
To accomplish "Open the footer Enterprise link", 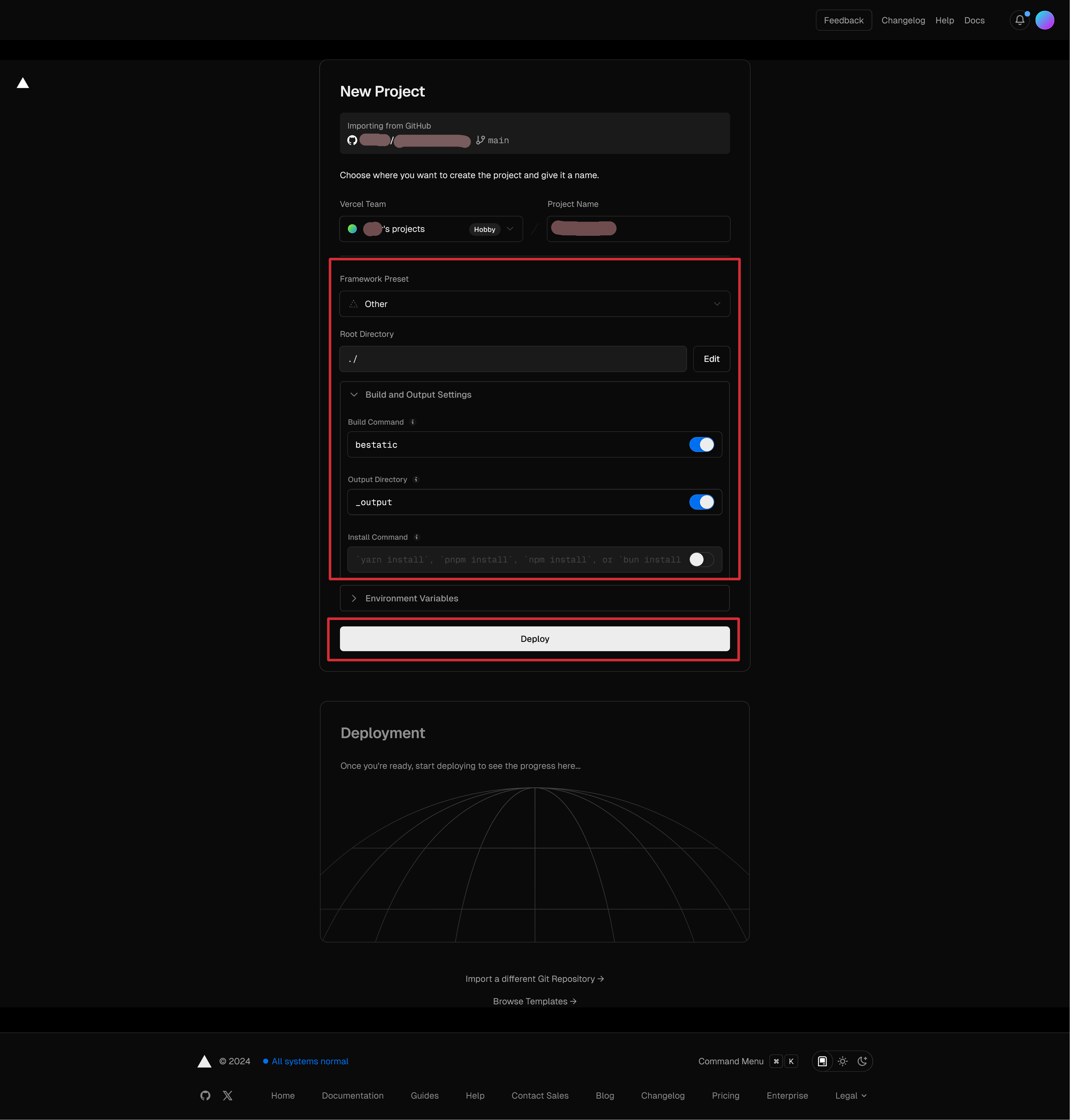I will point(787,1096).
